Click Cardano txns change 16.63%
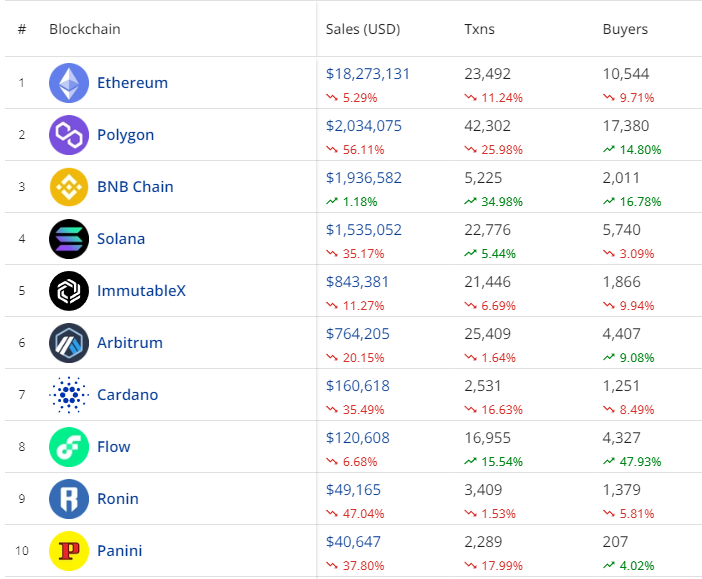The height and width of the screenshot is (579, 702). [x=493, y=409]
